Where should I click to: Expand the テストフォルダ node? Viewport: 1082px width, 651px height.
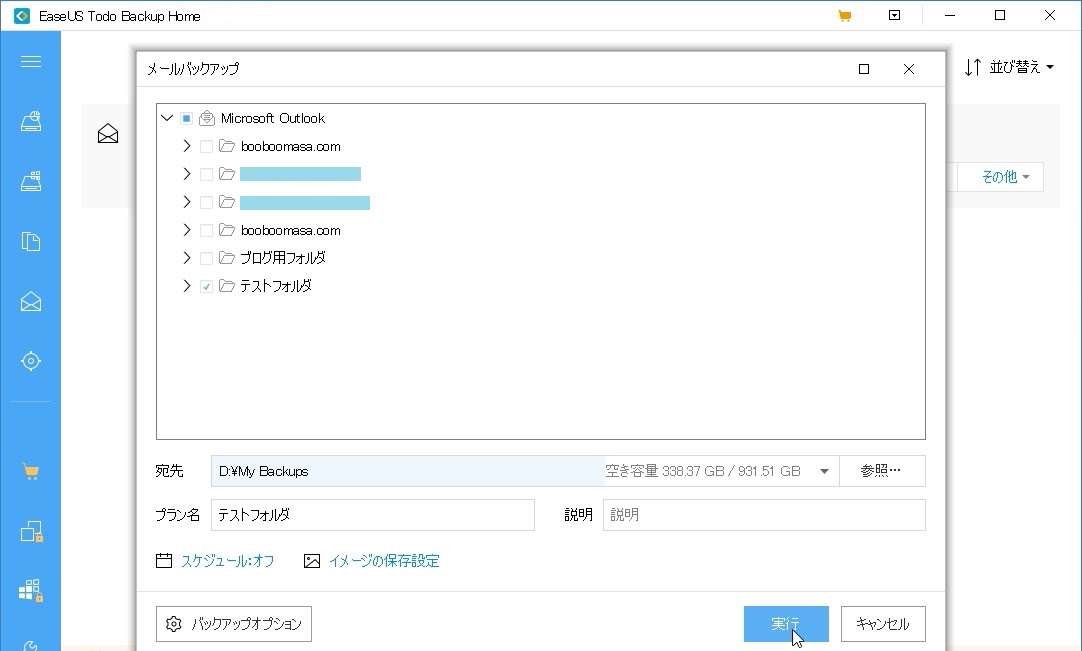186,285
